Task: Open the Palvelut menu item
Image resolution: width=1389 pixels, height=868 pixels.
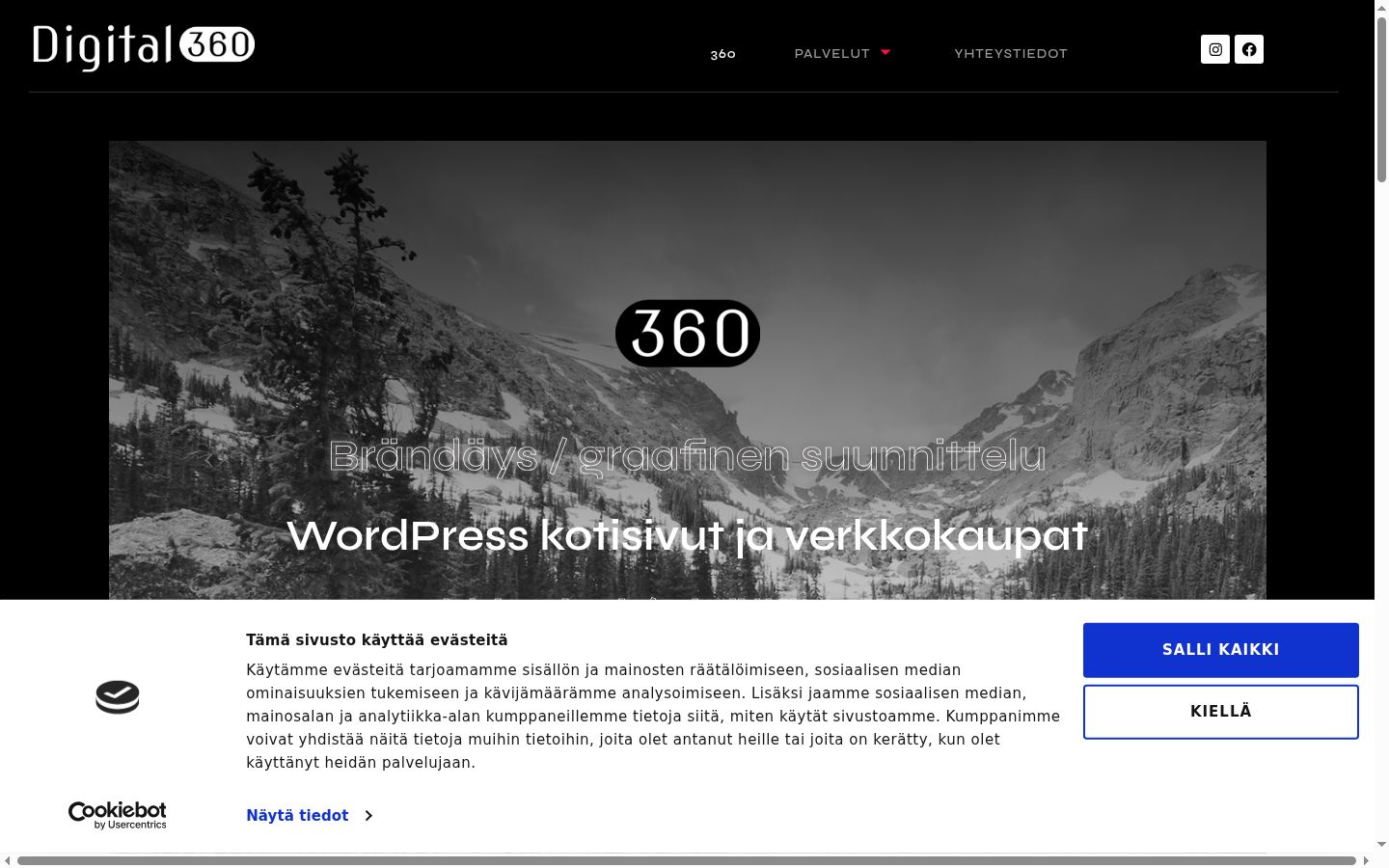Action: (831, 54)
